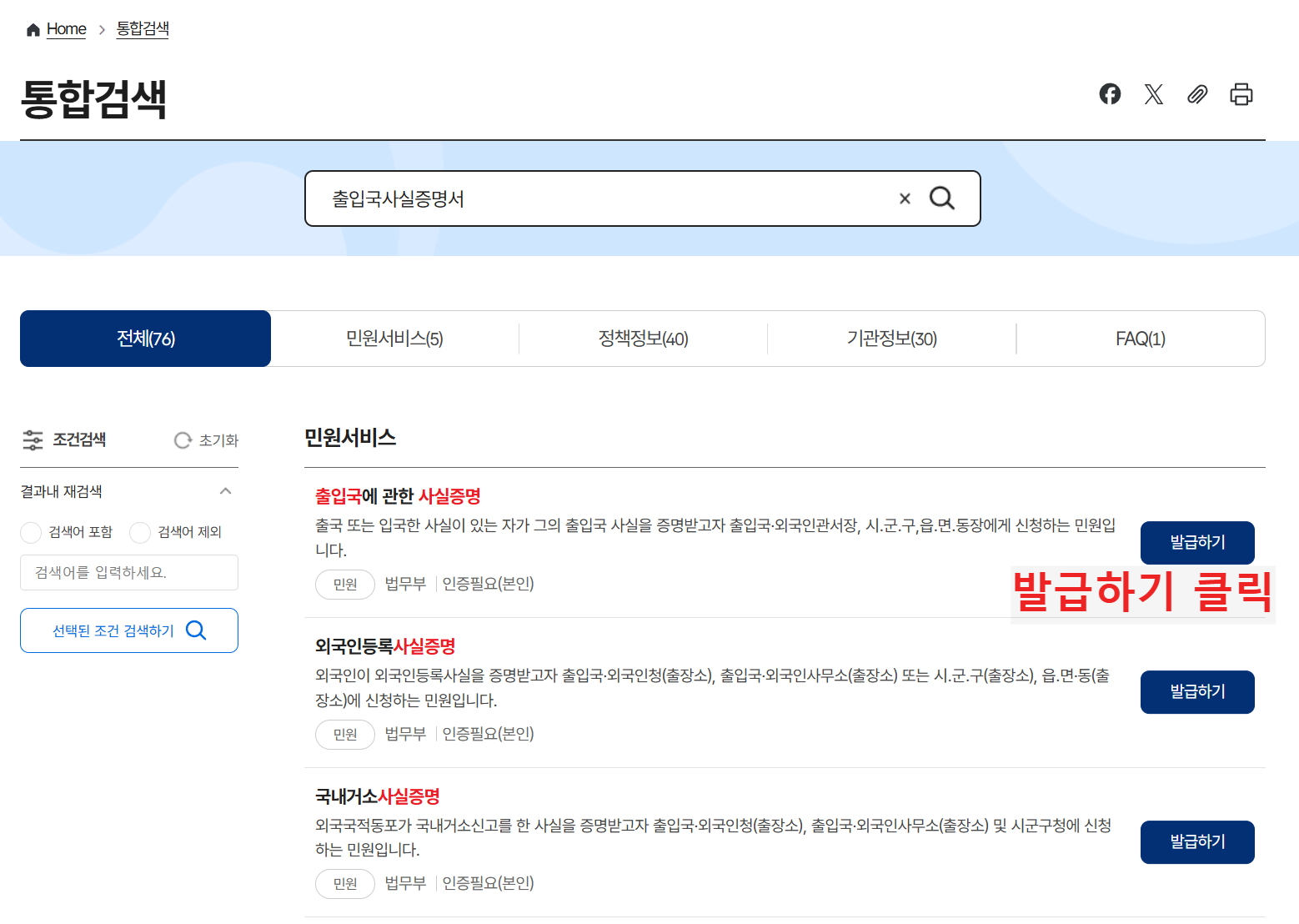1299x924 pixels.
Task: Print page using printer icon
Action: [x=1241, y=94]
